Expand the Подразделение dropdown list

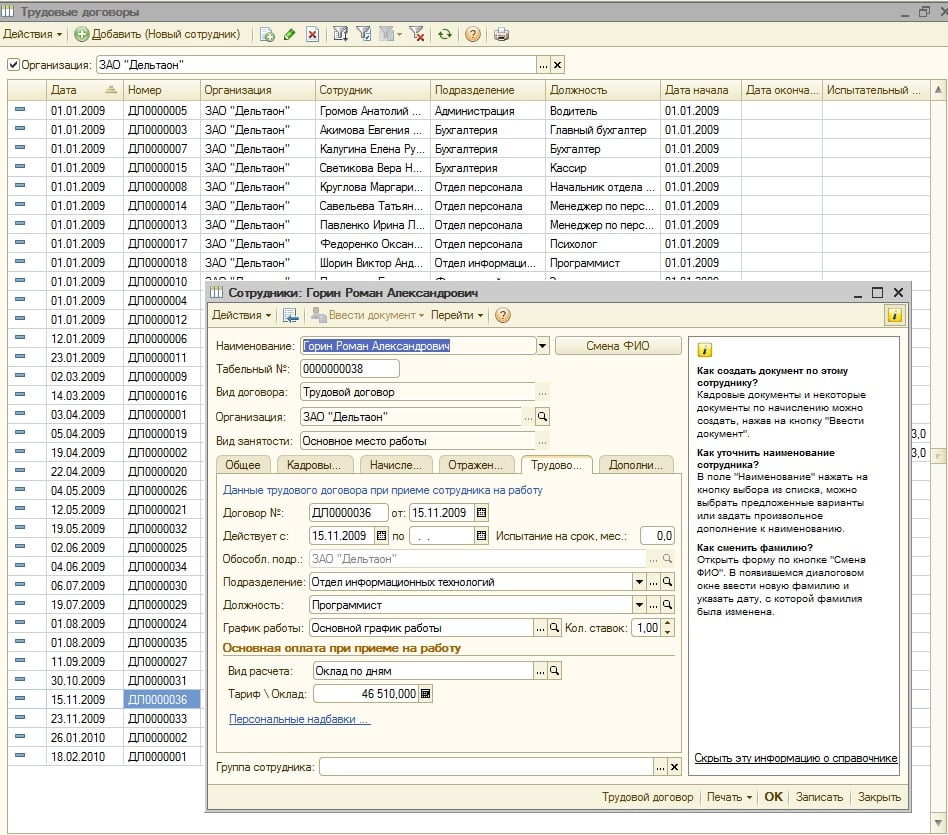[639, 582]
